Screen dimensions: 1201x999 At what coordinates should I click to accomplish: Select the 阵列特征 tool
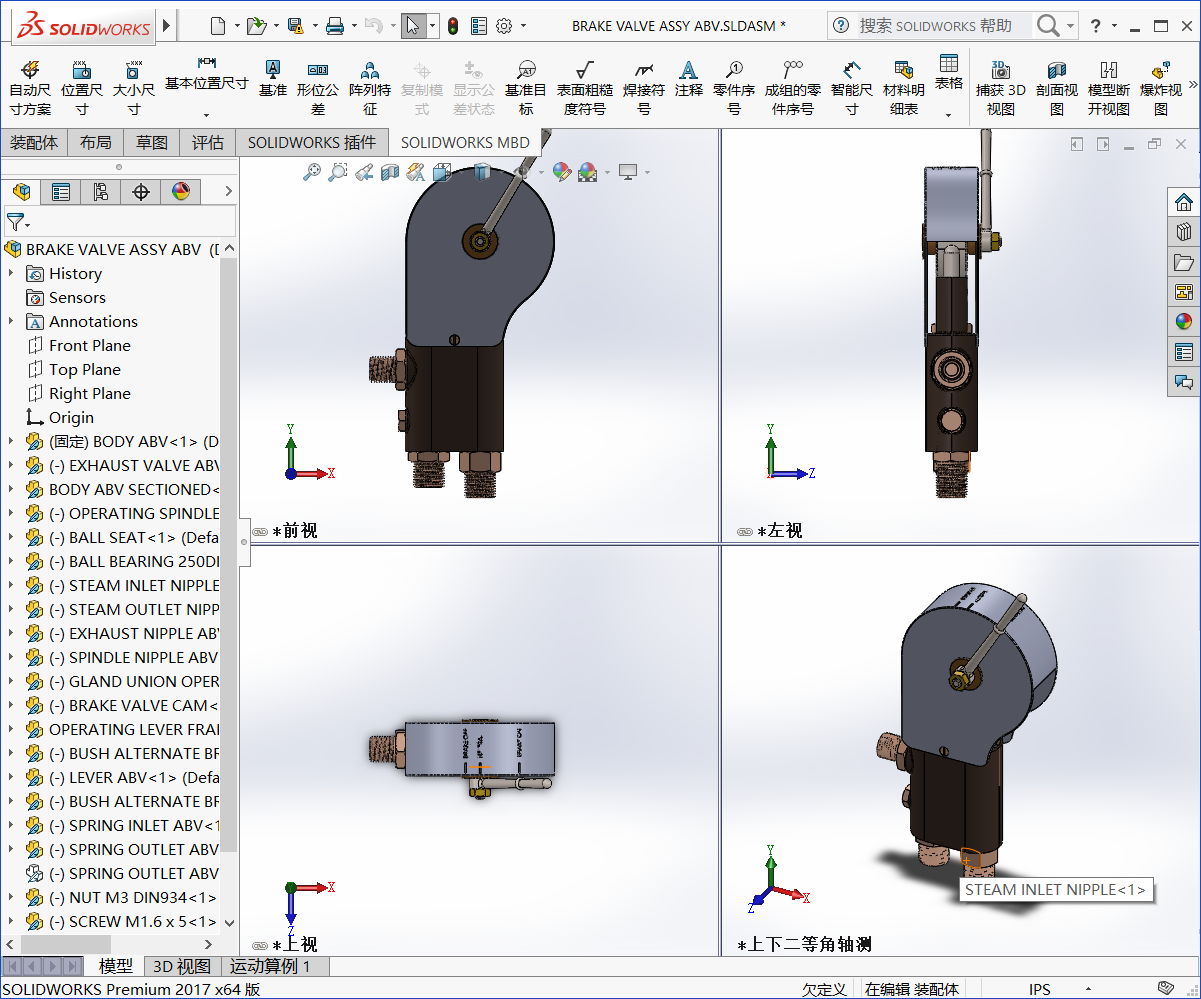370,86
